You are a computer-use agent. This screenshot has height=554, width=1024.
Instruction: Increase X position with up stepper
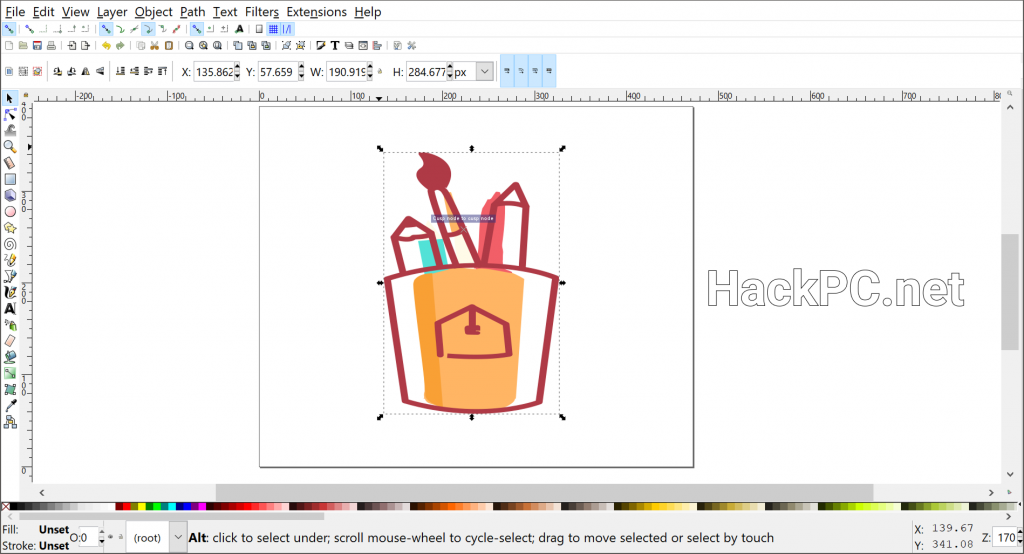[x=237, y=67]
